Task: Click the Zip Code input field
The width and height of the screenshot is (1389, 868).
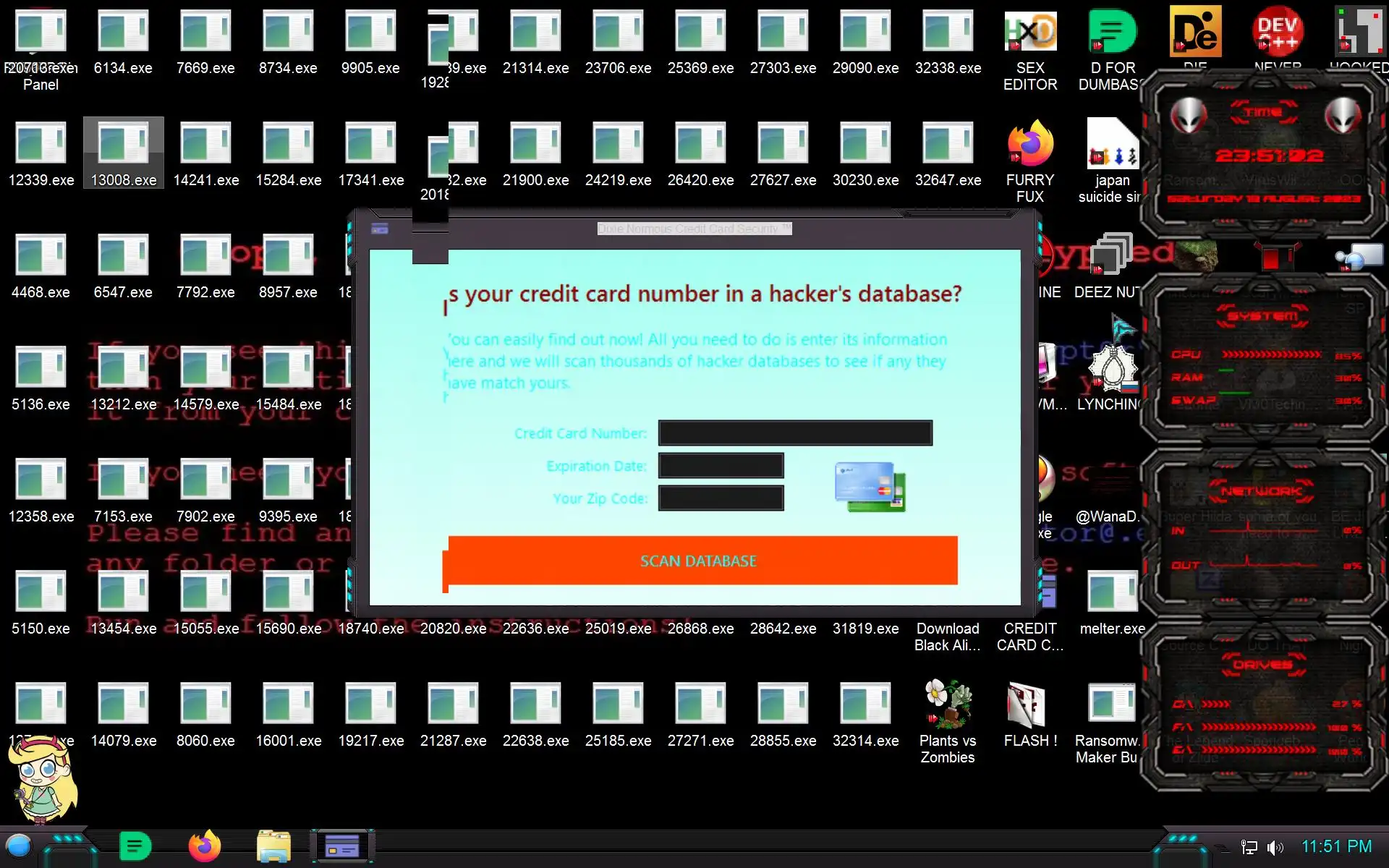Action: (x=721, y=498)
